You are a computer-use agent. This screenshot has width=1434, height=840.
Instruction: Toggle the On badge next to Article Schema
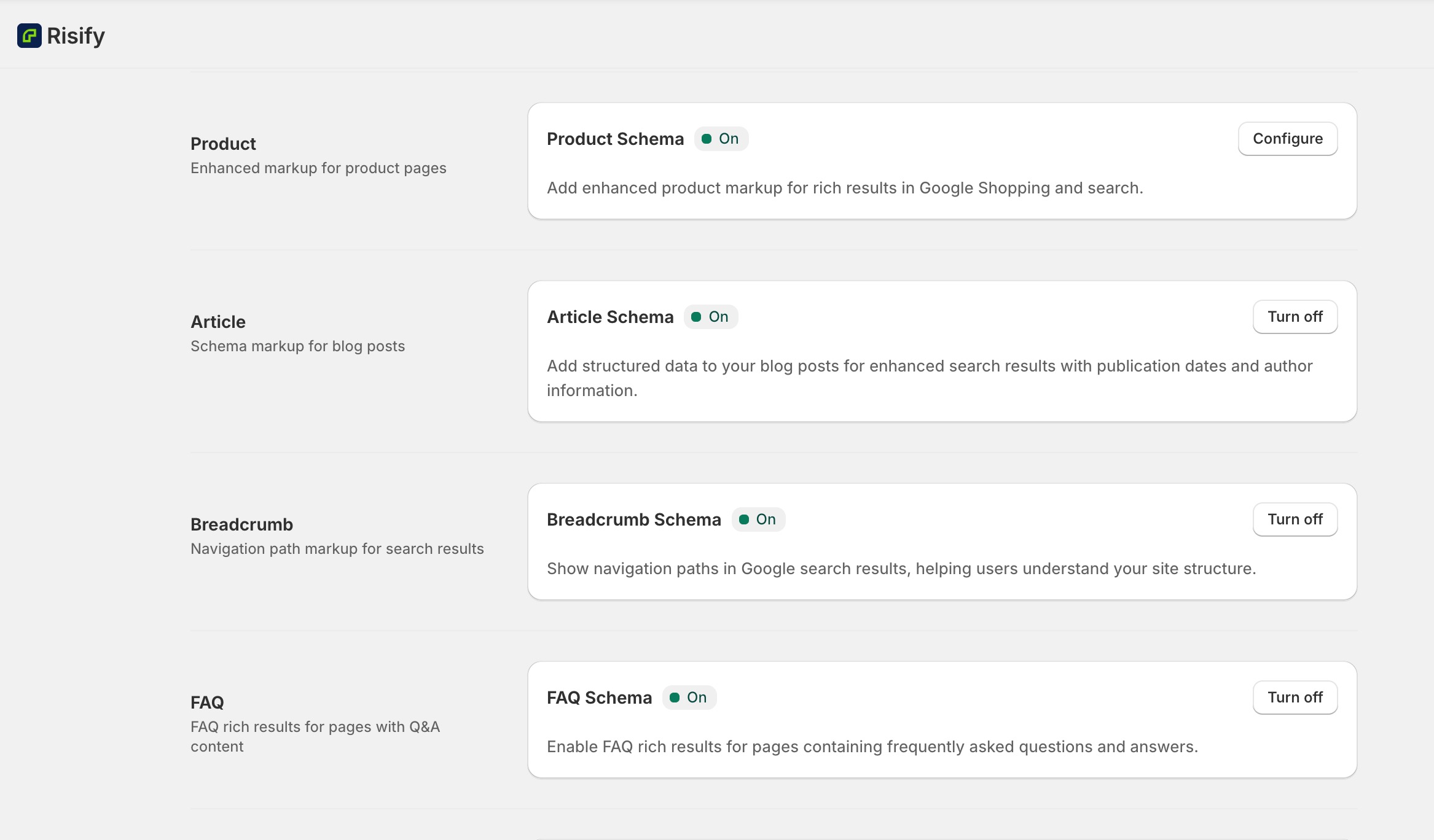tap(711, 316)
